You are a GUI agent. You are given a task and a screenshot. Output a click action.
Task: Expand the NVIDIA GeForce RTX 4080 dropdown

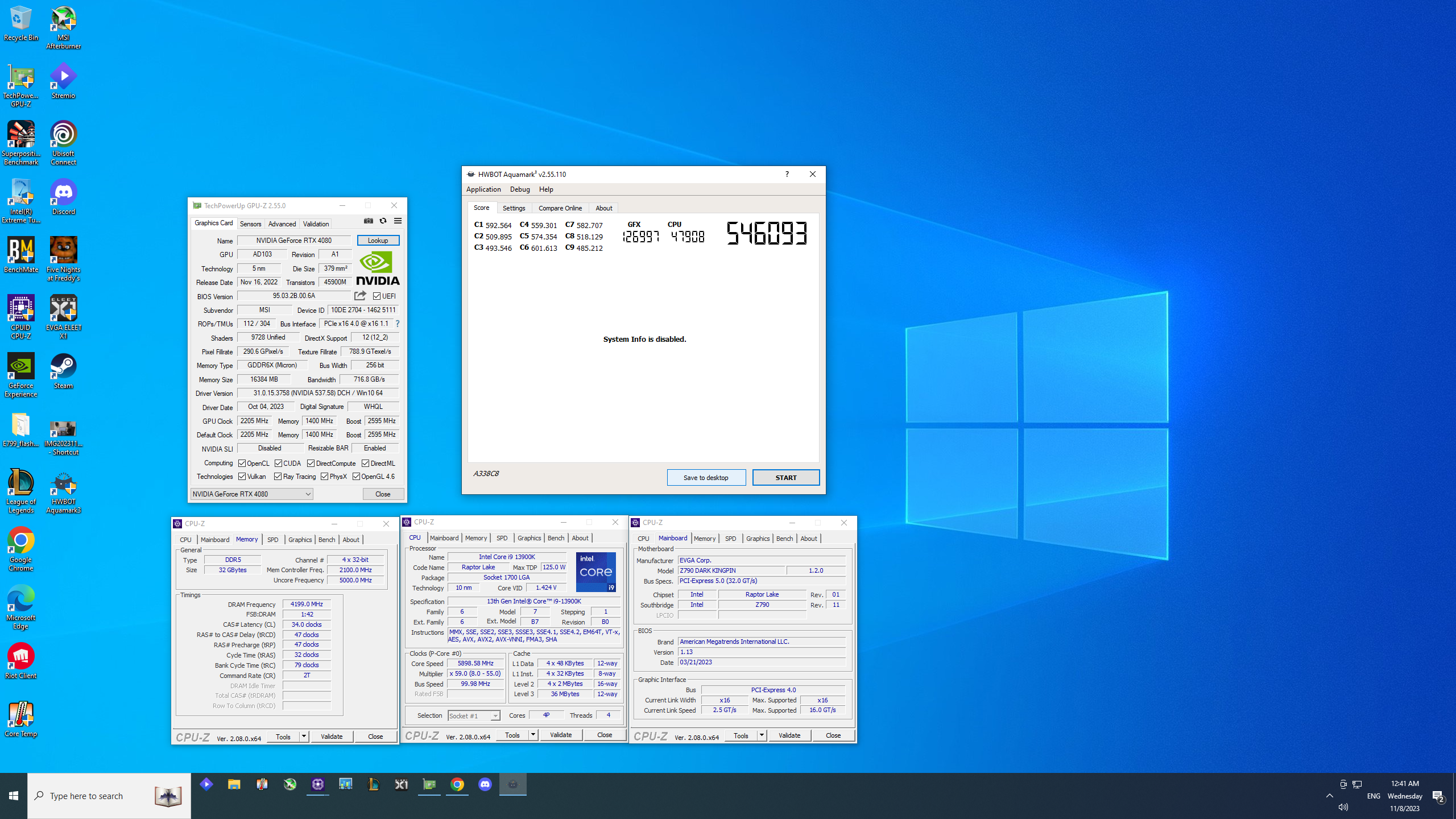[252, 494]
